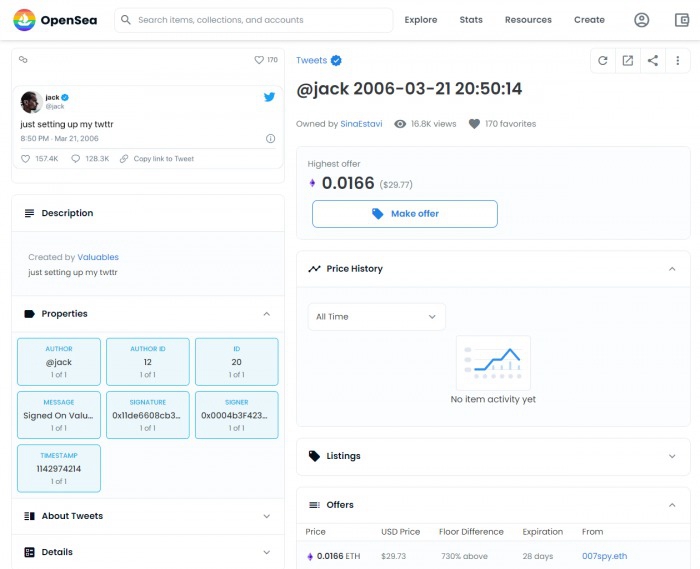Click jack's profile avatar in tweet
Screen dimensions: 700x569
31,102
